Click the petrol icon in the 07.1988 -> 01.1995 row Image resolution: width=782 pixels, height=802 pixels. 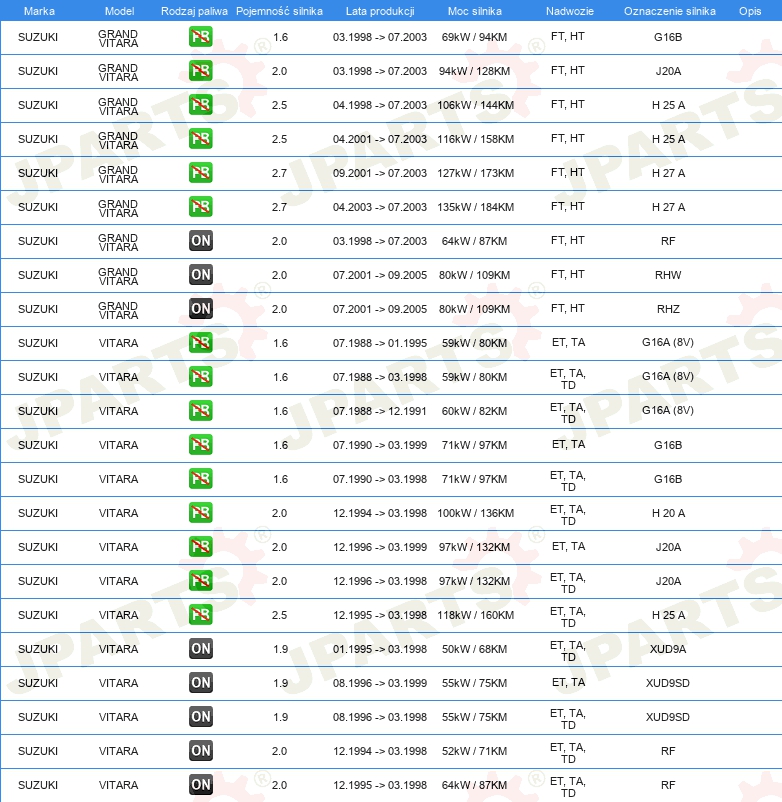tap(200, 343)
